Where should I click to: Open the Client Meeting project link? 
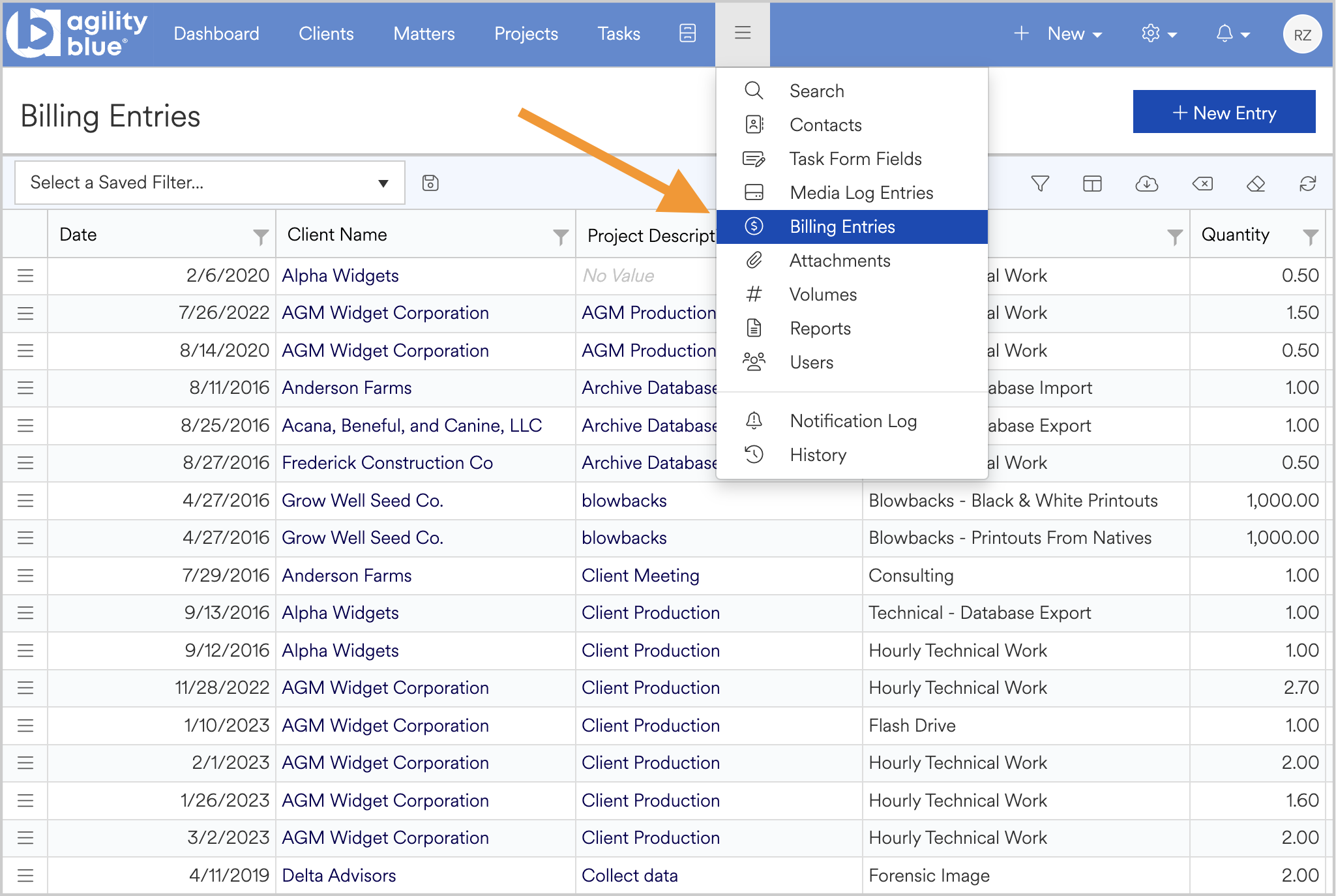click(x=640, y=576)
